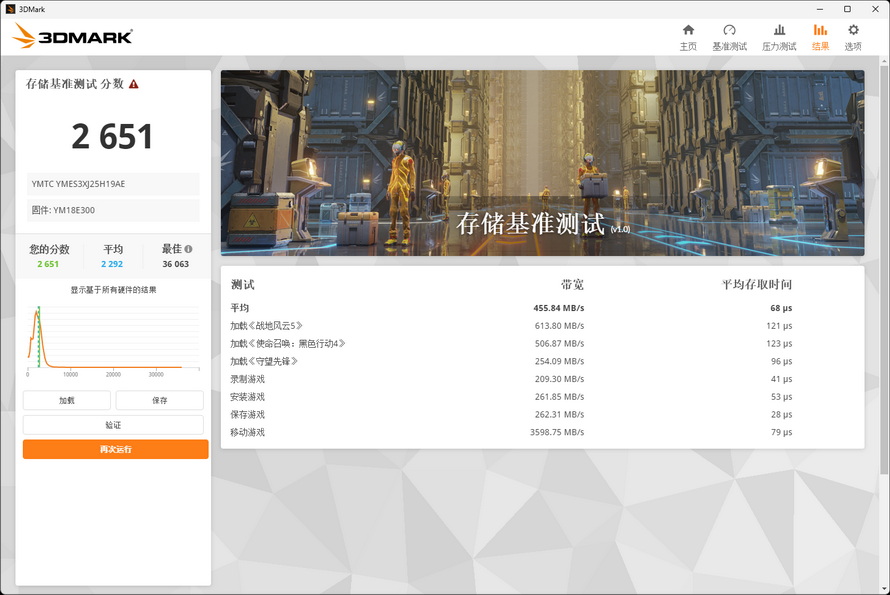Click the 移动游戏 row label
This screenshot has width=890, height=595.
(x=247, y=432)
